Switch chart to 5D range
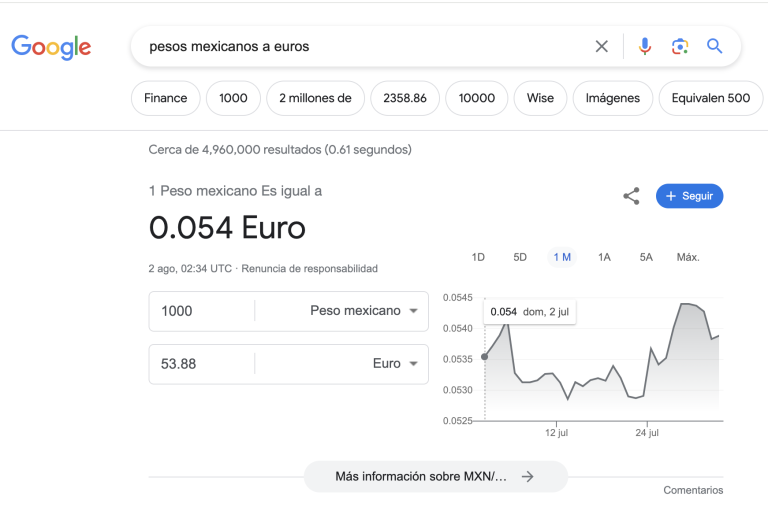Image resolution: width=768 pixels, height=529 pixels. pos(520,257)
